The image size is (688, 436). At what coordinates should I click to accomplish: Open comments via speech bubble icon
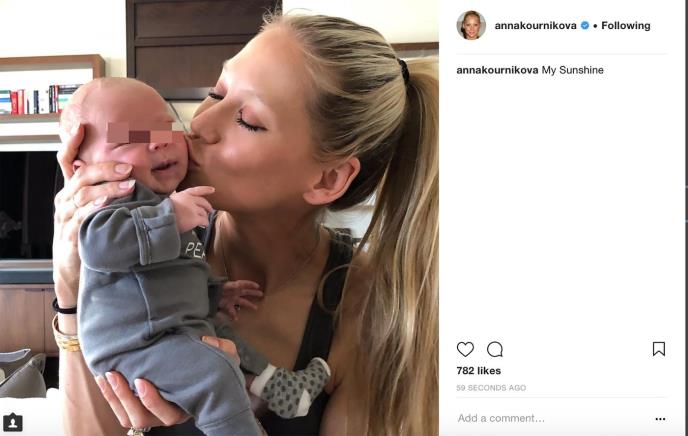(494, 349)
